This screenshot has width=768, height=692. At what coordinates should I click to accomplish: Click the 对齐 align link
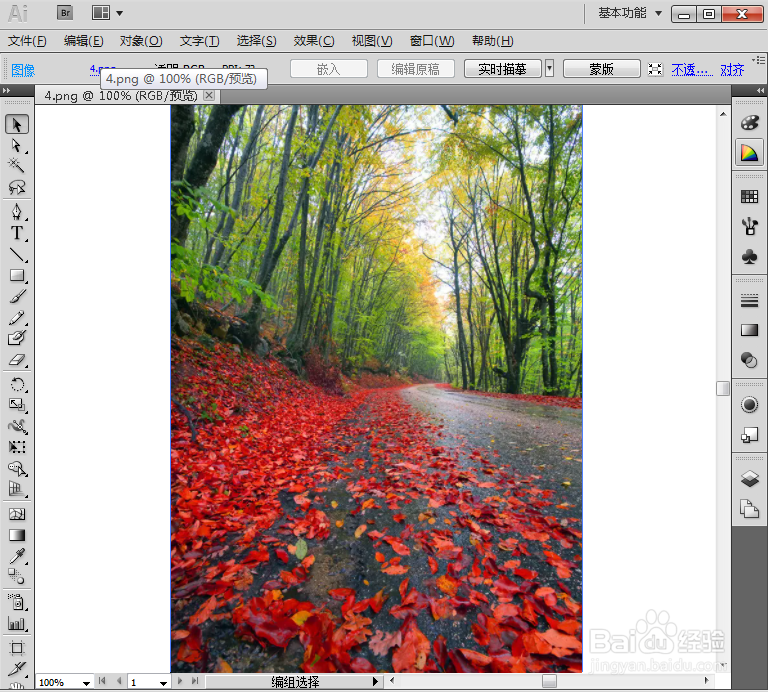(x=732, y=70)
